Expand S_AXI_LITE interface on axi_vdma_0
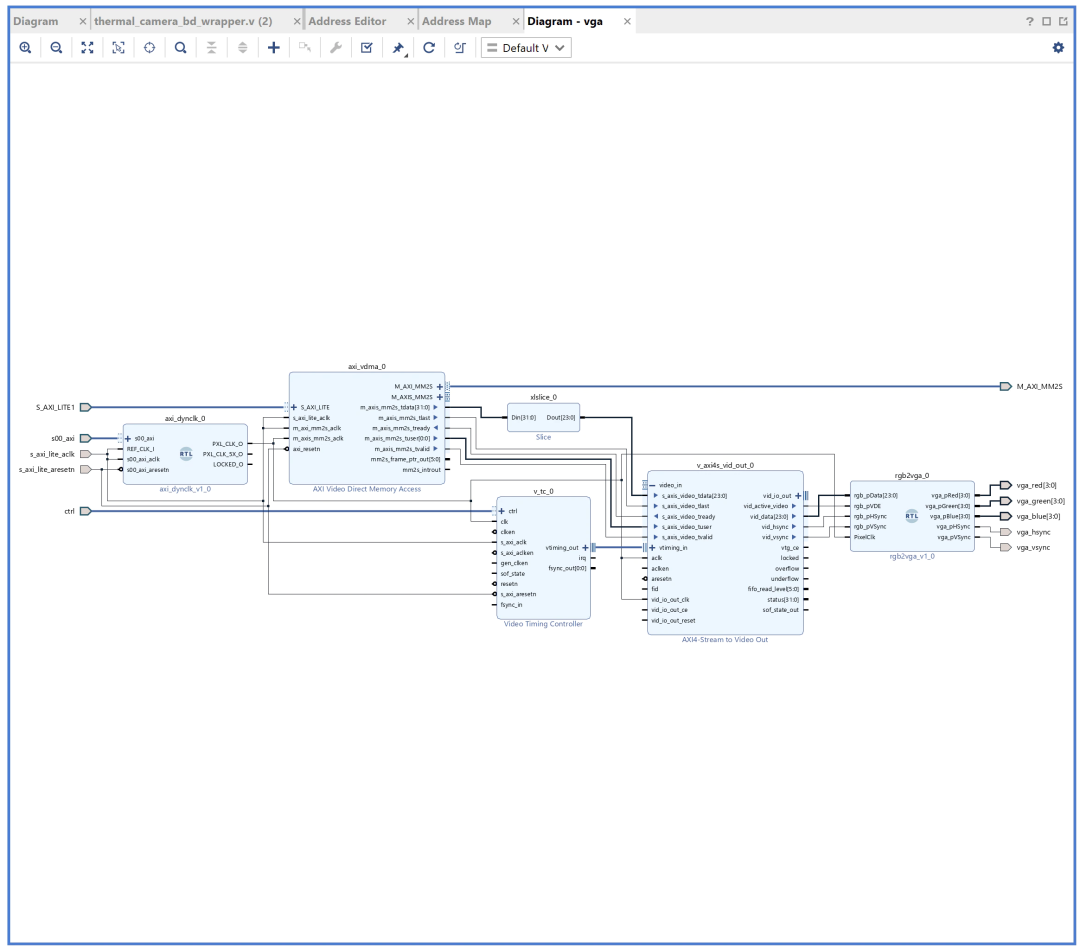The height and width of the screenshot is (949, 1080). [294, 407]
